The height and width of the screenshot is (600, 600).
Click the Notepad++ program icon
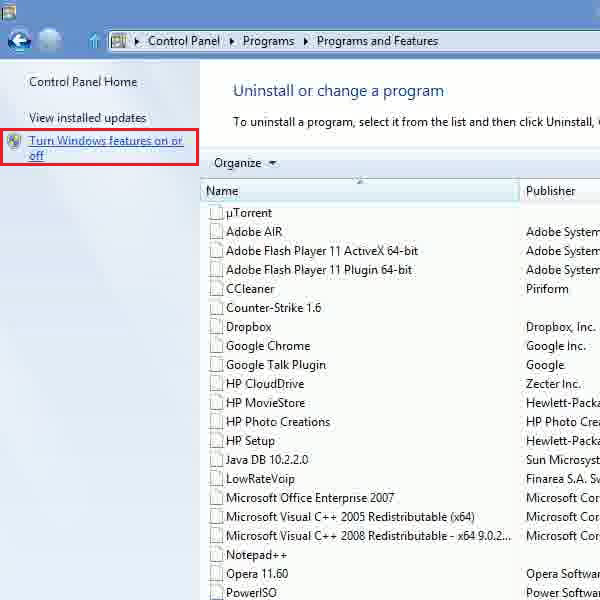coord(216,554)
